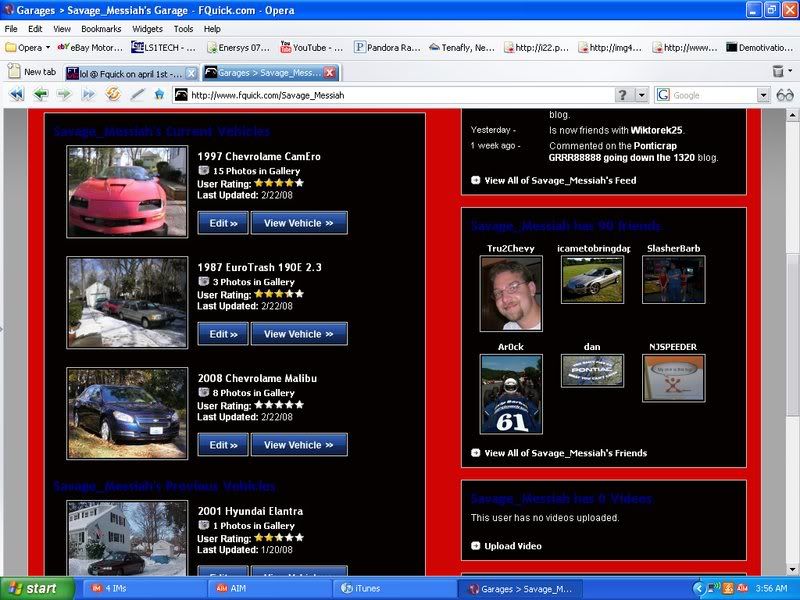Click the Google search field
This screenshot has height=600, width=800.
tap(713, 95)
